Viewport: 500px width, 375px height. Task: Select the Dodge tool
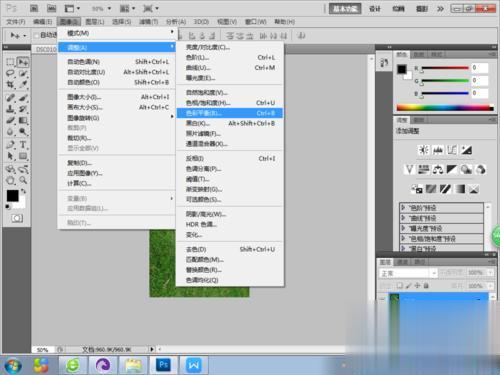pos(23,132)
